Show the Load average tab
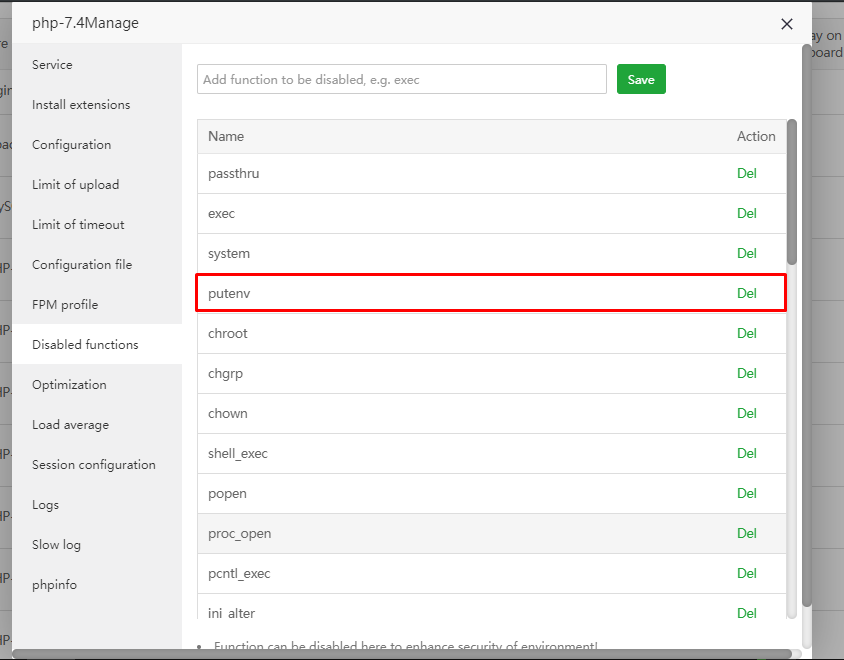The height and width of the screenshot is (660, 844). 70,425
